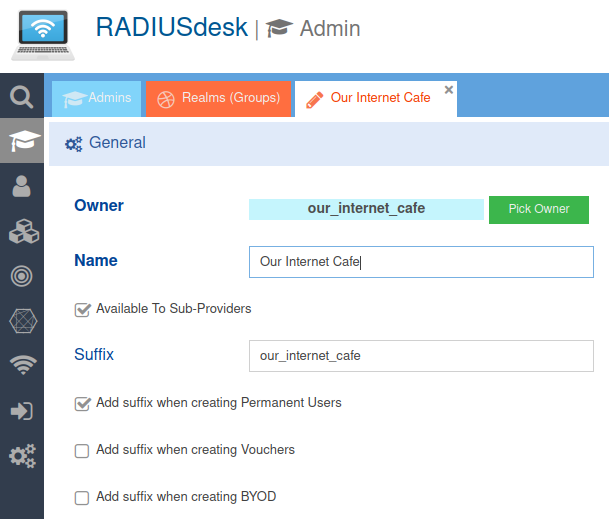Viewport: 609px width, 519px height.
Task: Focus the Suffix input field
Action: 421,356
